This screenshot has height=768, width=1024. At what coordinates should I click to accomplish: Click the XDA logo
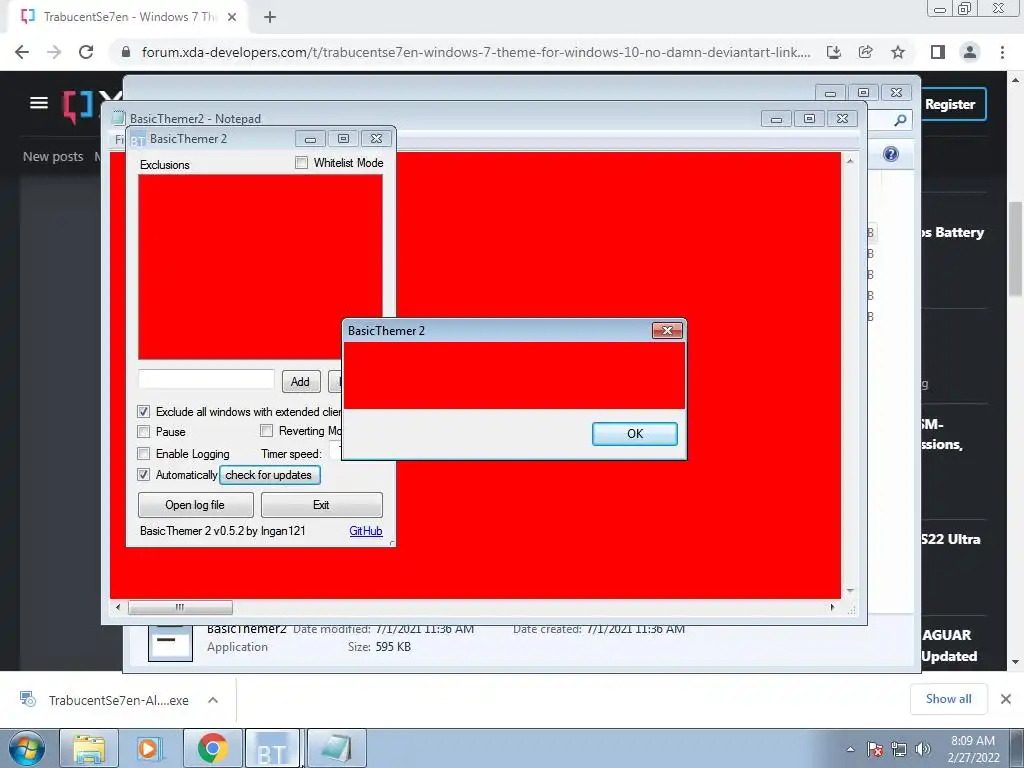91,104
